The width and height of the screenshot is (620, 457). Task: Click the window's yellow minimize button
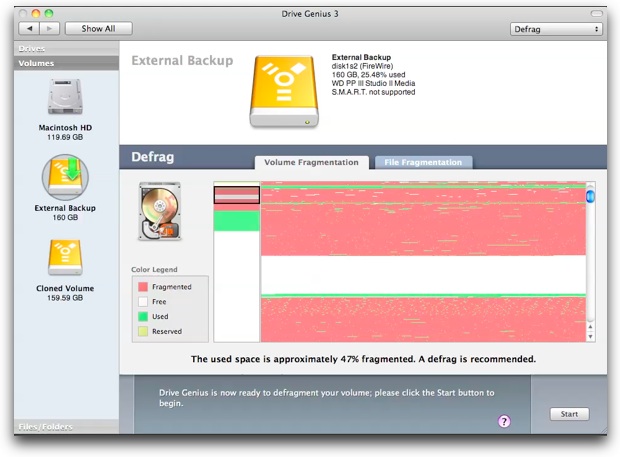36,13
